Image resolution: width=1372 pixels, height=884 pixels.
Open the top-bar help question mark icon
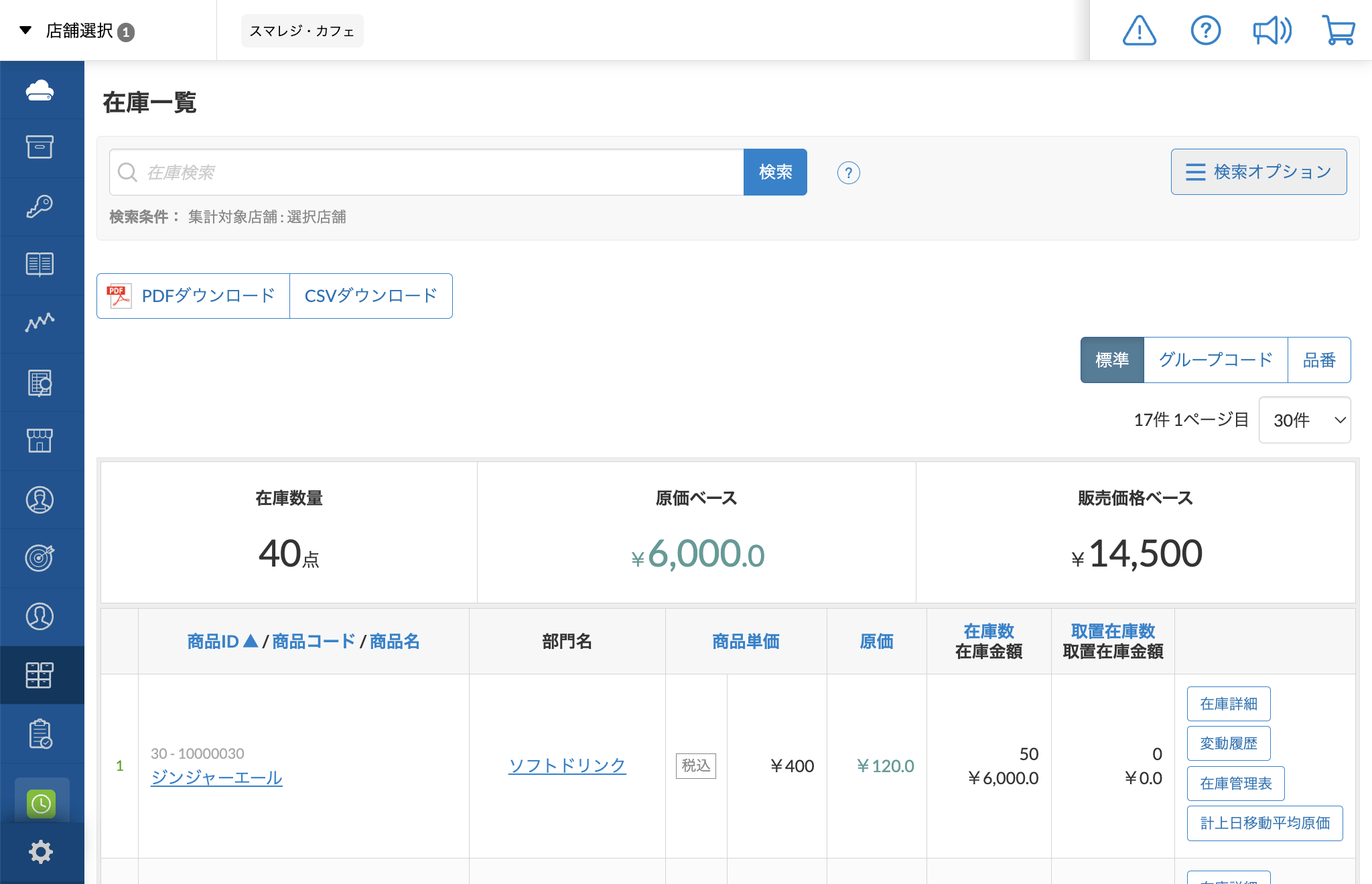1205,31
